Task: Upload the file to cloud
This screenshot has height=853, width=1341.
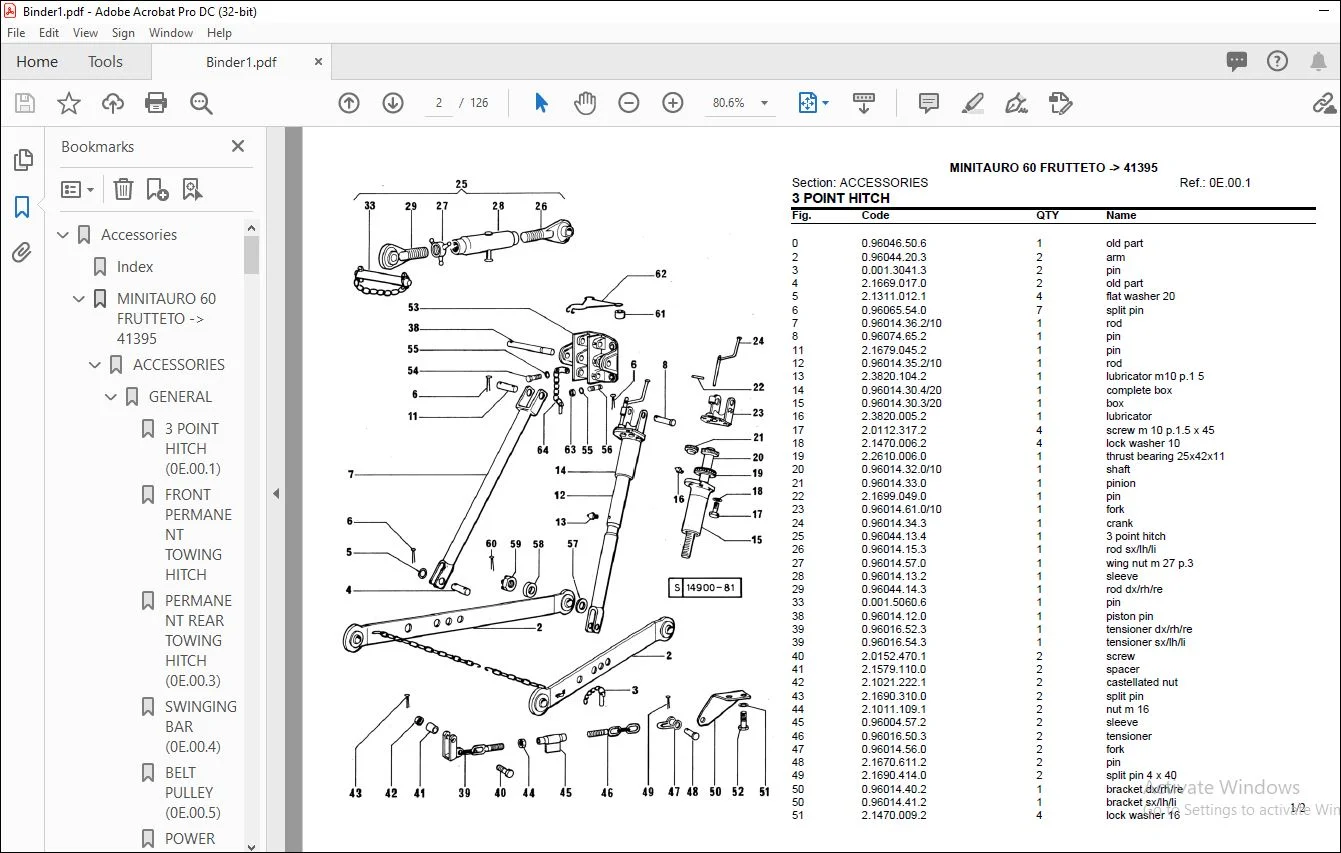Action: (x=113, y=103)
